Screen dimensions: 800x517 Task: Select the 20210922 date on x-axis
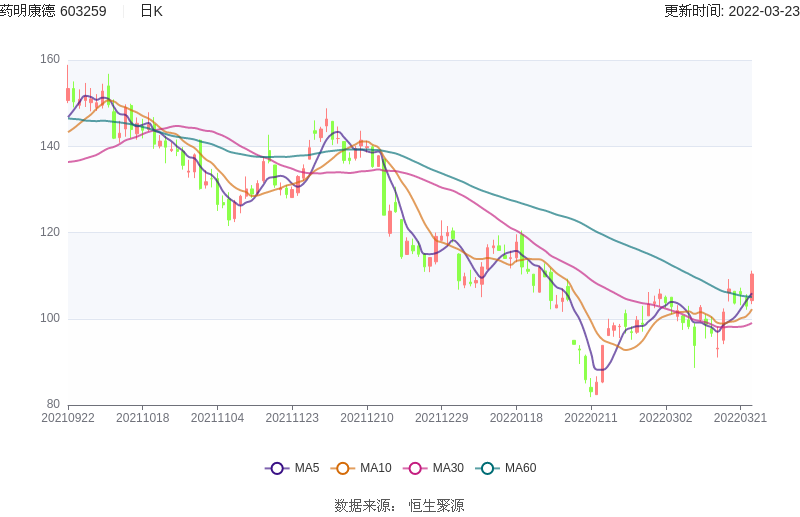point(68,418)
